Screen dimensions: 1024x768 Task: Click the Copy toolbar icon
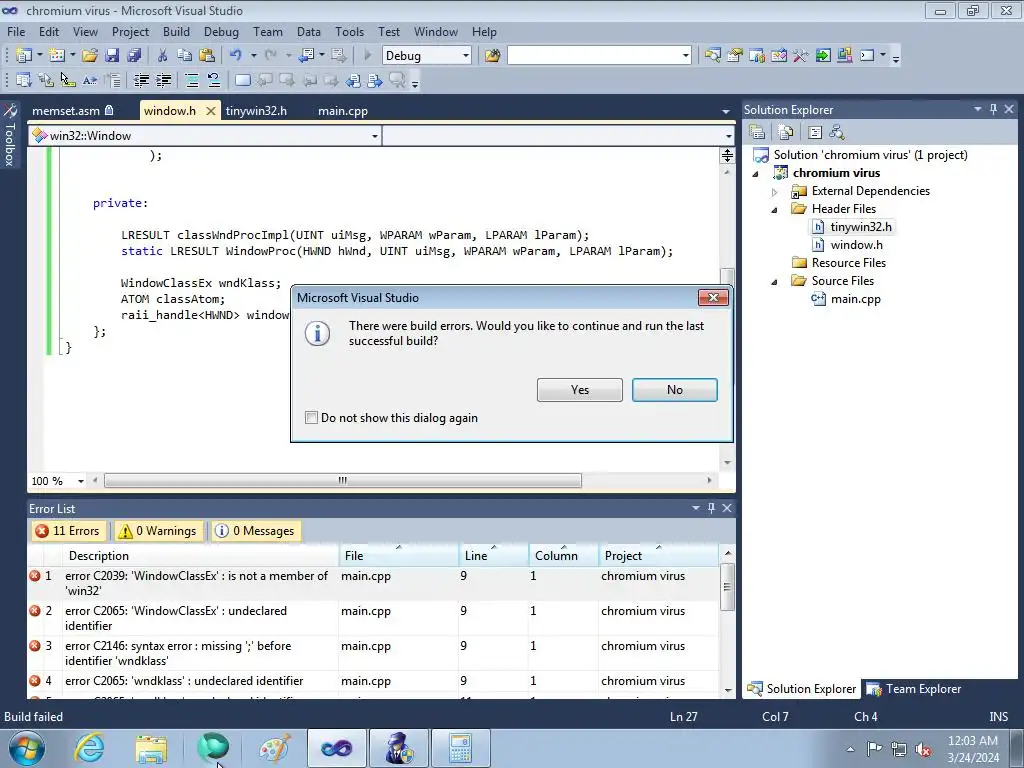[x=185, y=56]
